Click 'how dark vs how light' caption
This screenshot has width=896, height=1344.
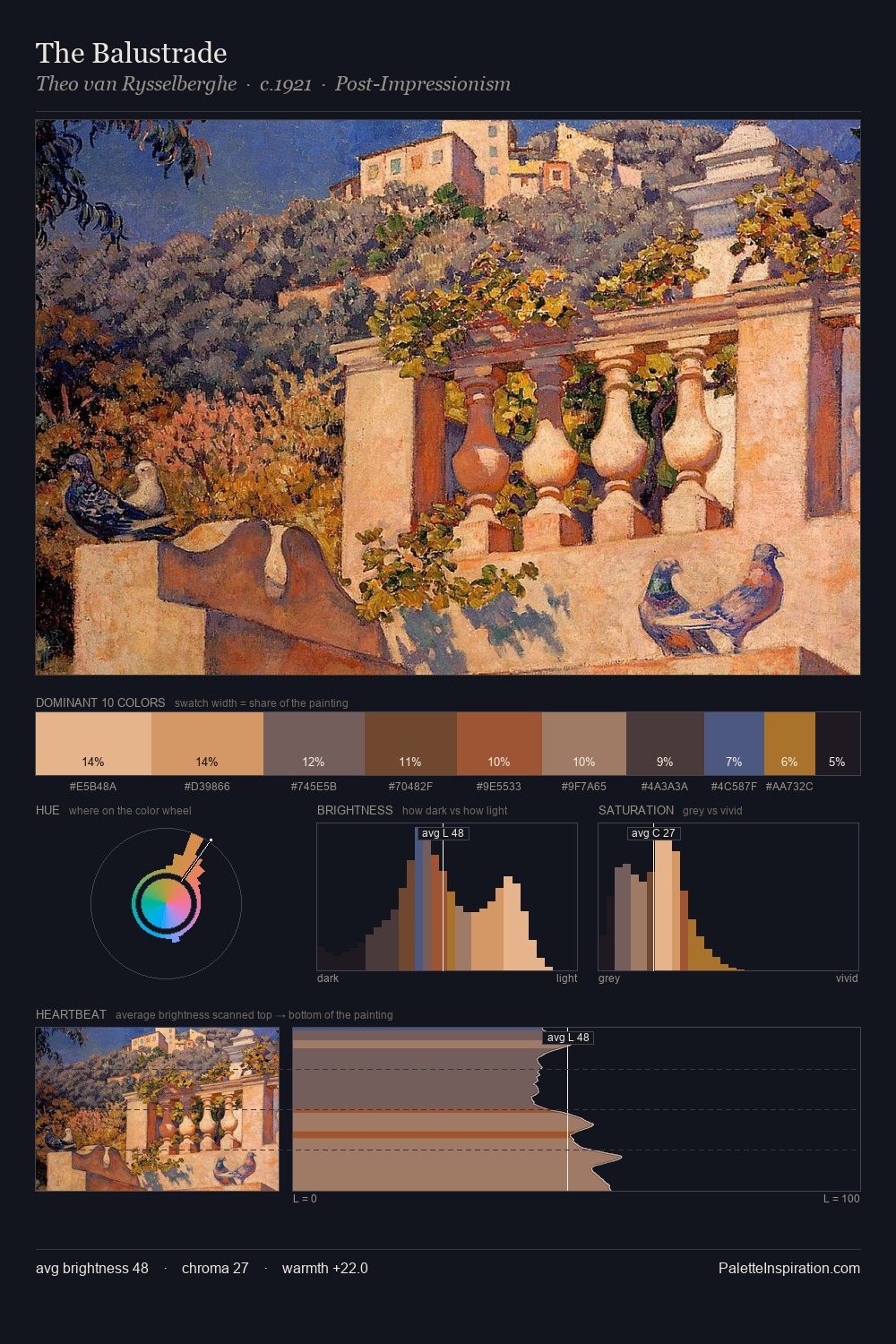[455, 811]
